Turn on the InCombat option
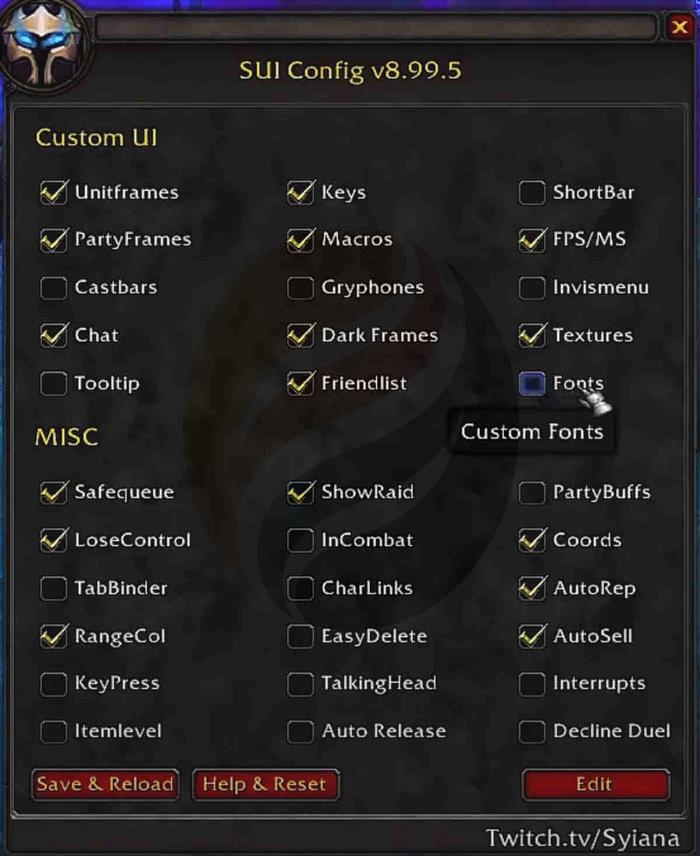This screenshot has width=700, height=856. point(301,540)
